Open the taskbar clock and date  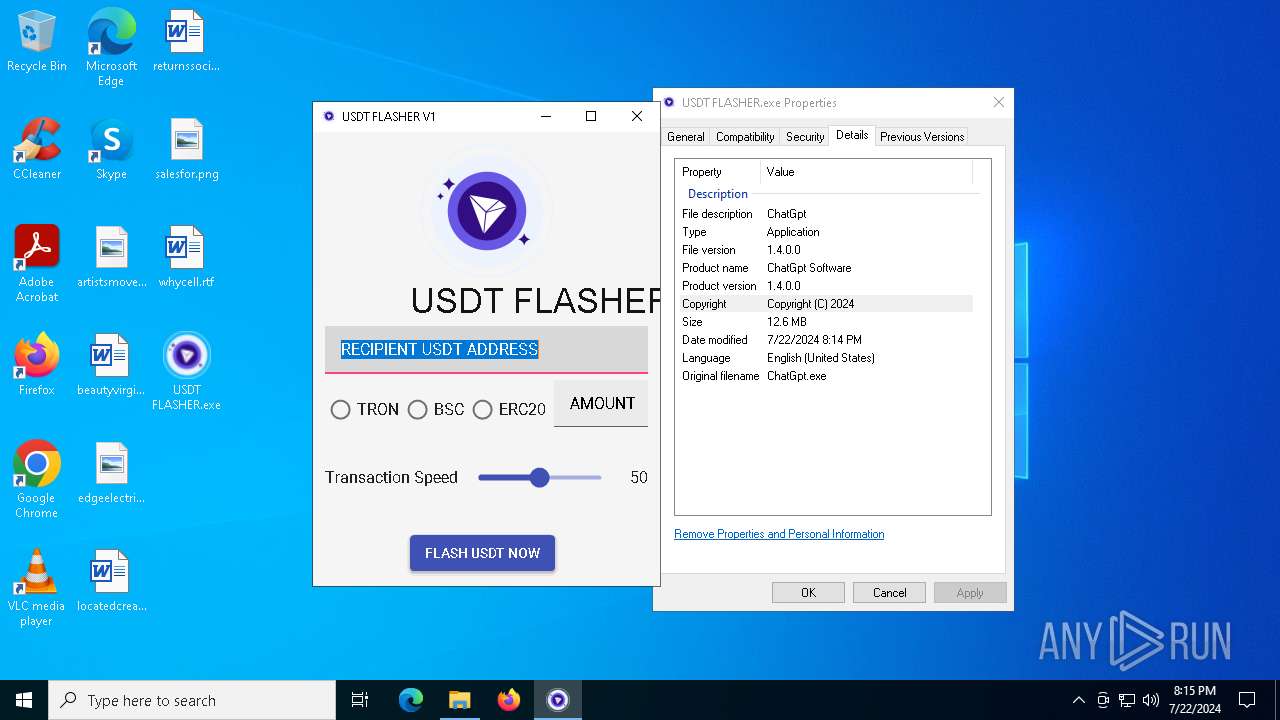1194,700
